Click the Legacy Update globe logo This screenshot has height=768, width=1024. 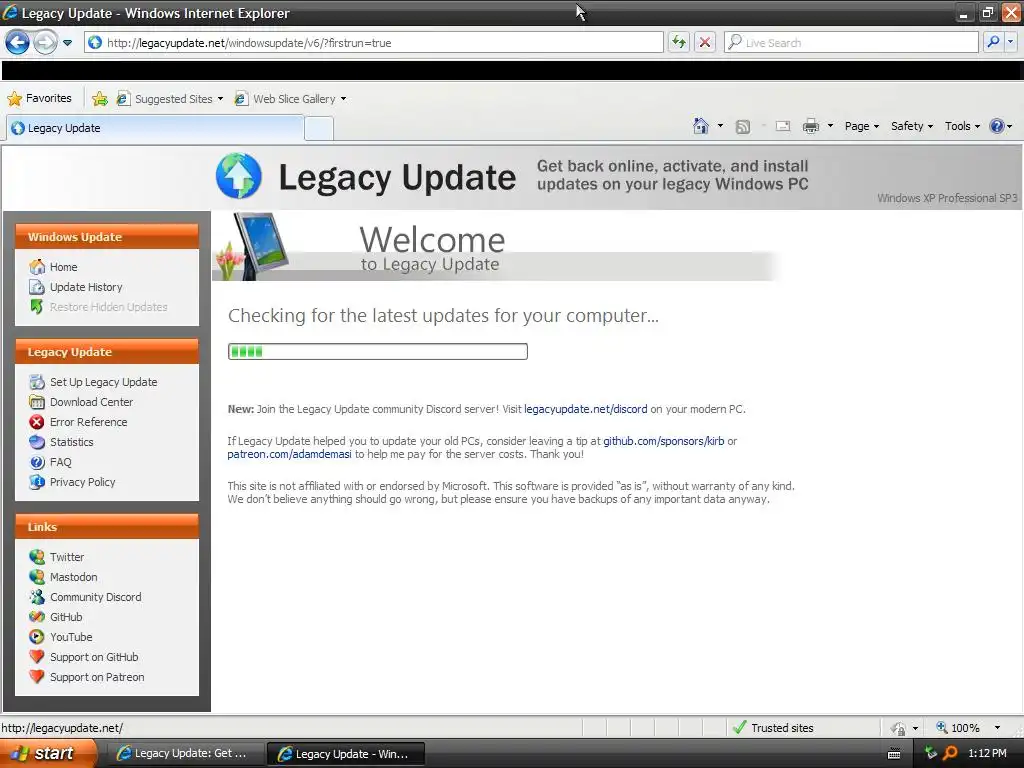click(238, 176)
